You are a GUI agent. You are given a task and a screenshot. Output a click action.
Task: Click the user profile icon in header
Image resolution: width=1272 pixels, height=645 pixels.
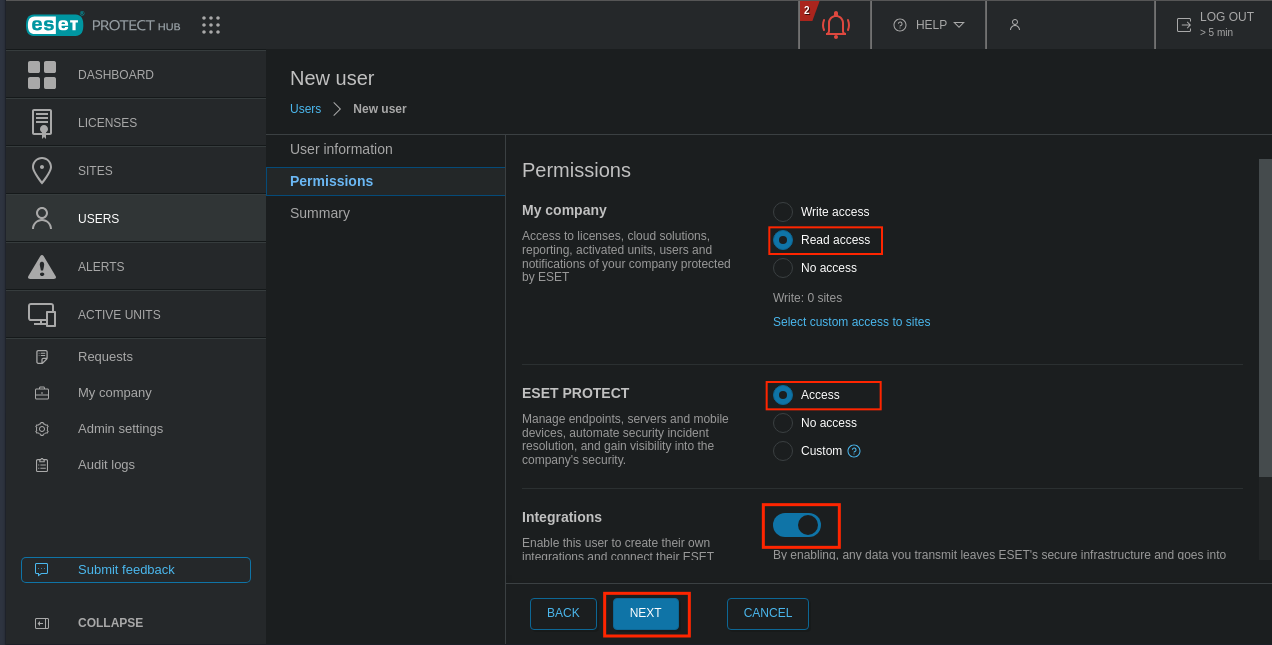1014,25
